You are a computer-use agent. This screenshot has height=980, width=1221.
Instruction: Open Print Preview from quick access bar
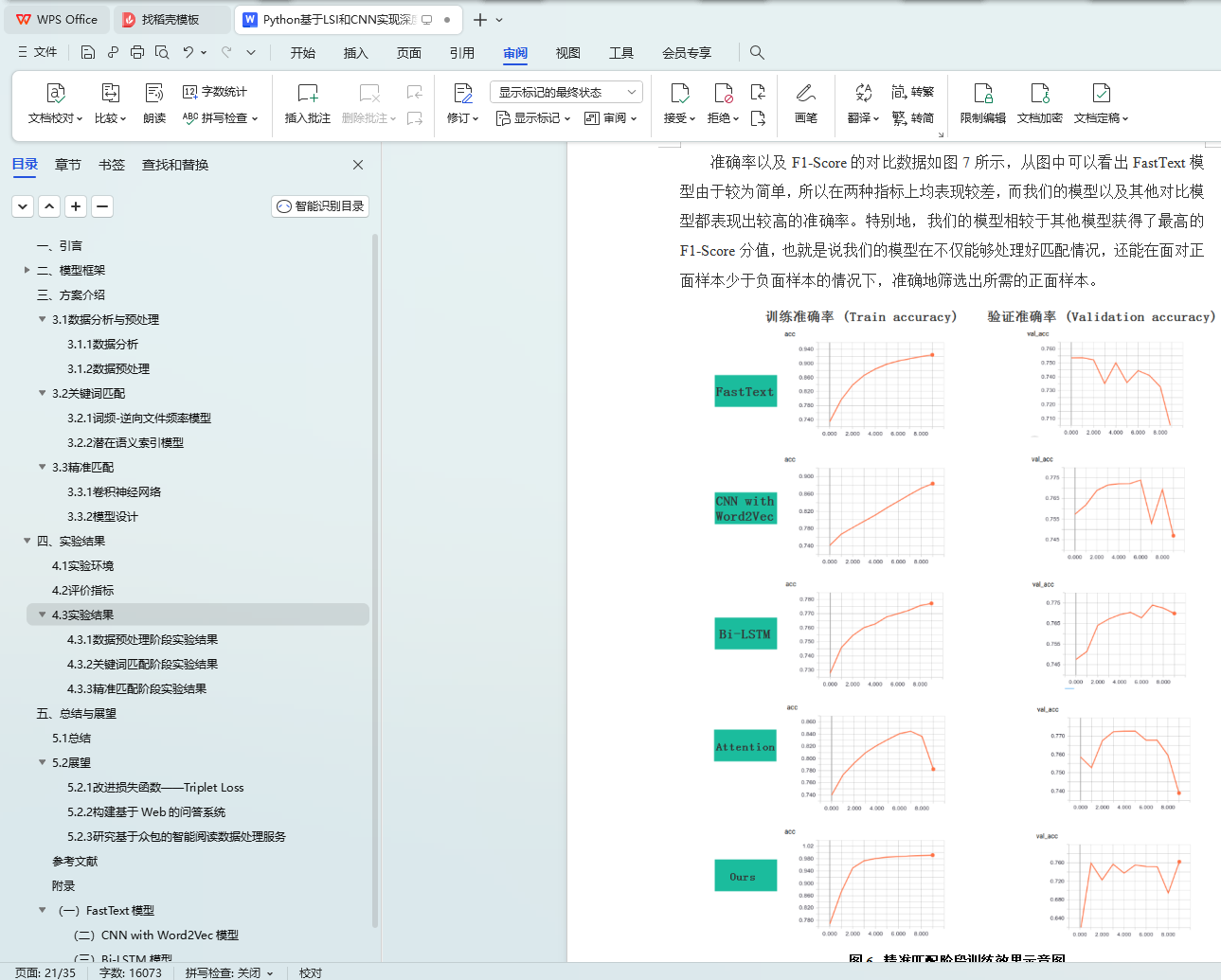[x=162, y=52]
